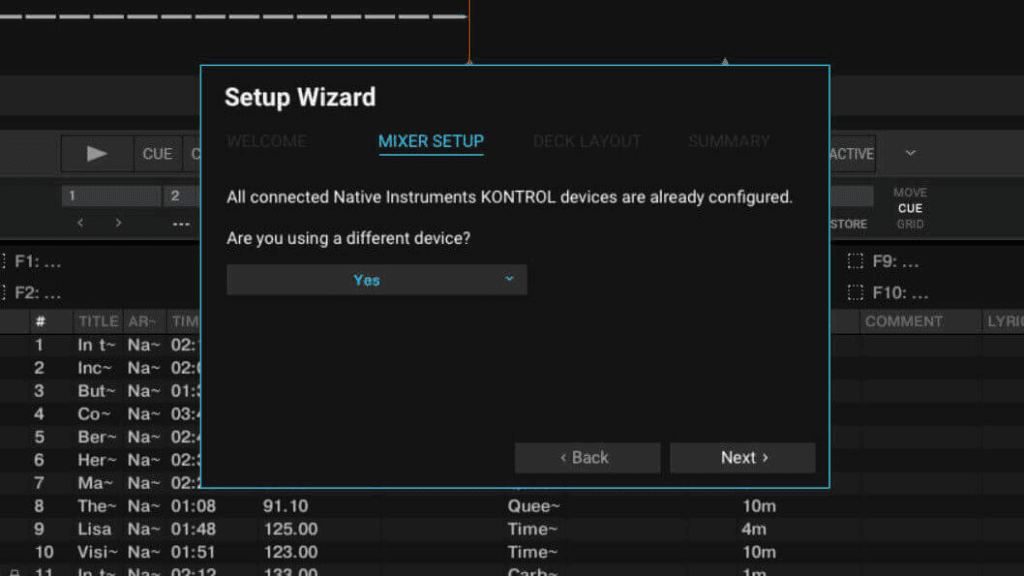This screenshot has width=1024, height=576.
Task: Click the previous cue arrow under hotcue 1
Action: [81, 223]
